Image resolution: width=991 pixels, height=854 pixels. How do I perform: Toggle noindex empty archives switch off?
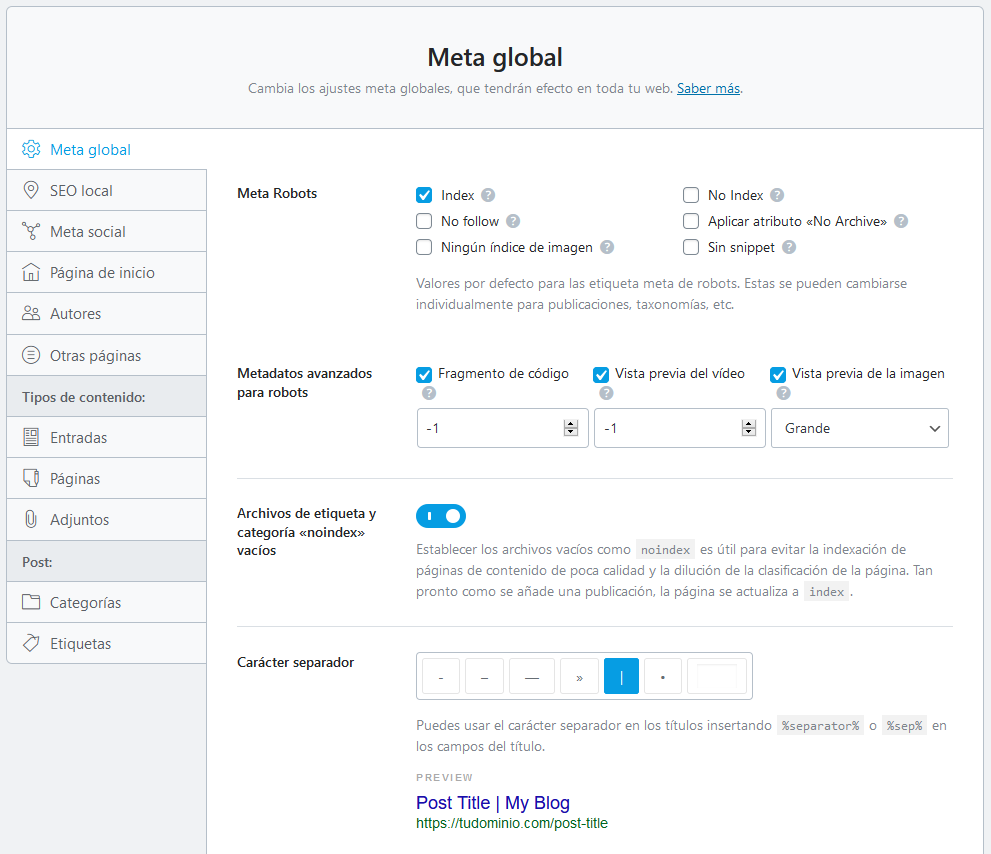[441, 516]
